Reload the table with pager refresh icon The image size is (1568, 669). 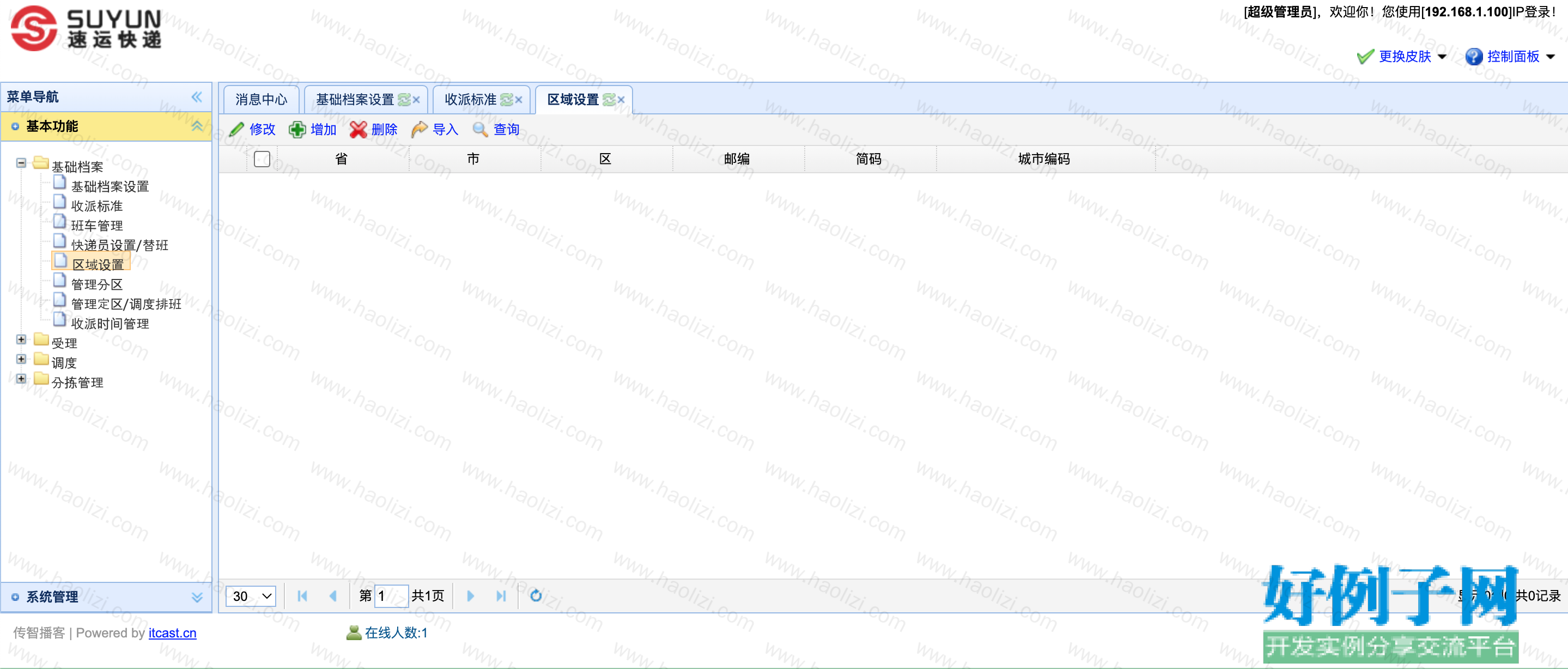pos(536,596)
